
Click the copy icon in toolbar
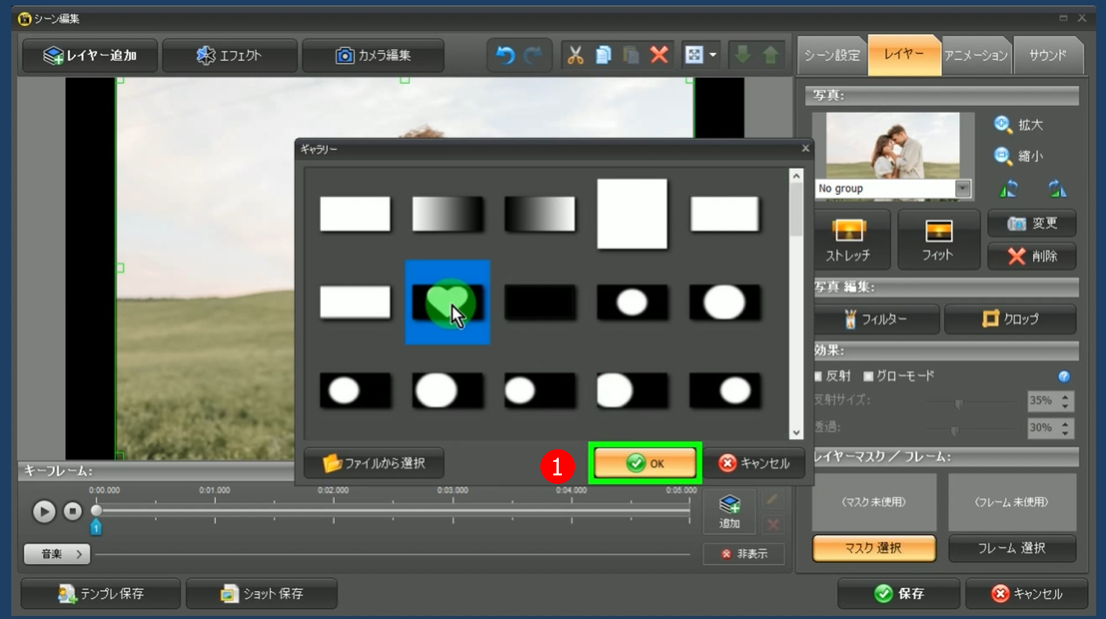603,56
